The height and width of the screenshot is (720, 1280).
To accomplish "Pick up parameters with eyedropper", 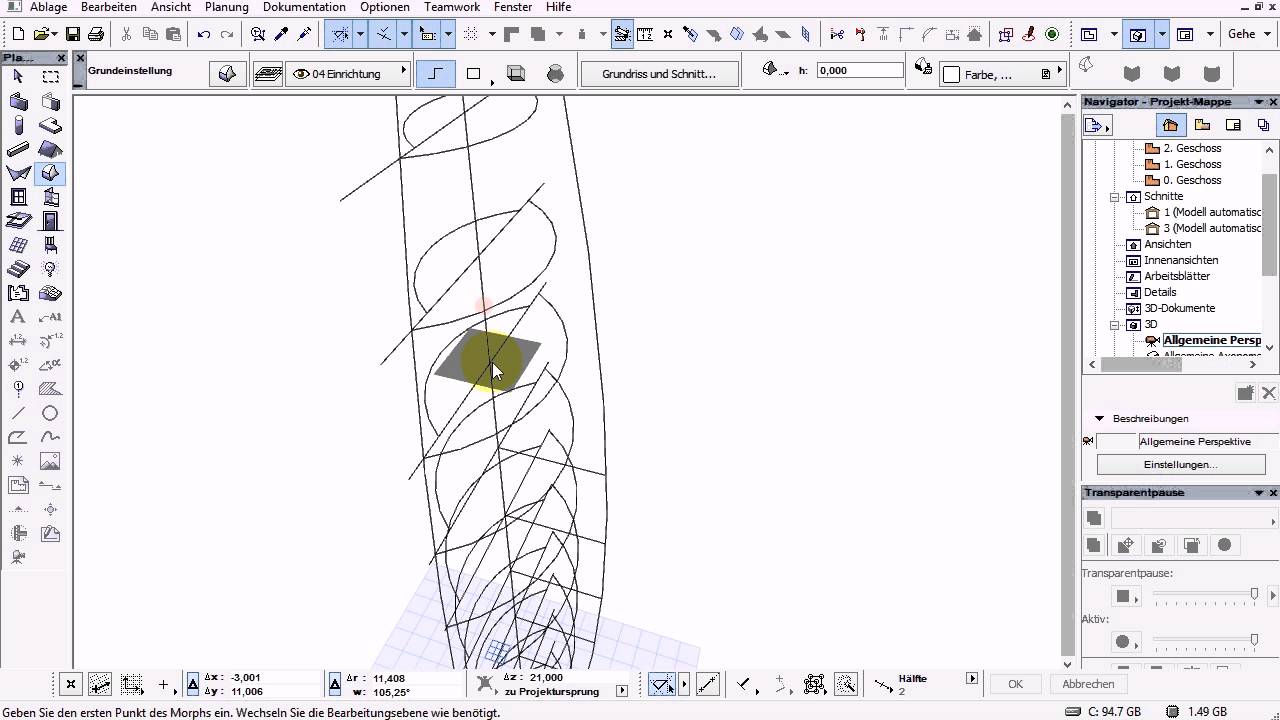I will pyautogui.click(x=282, y=34).
